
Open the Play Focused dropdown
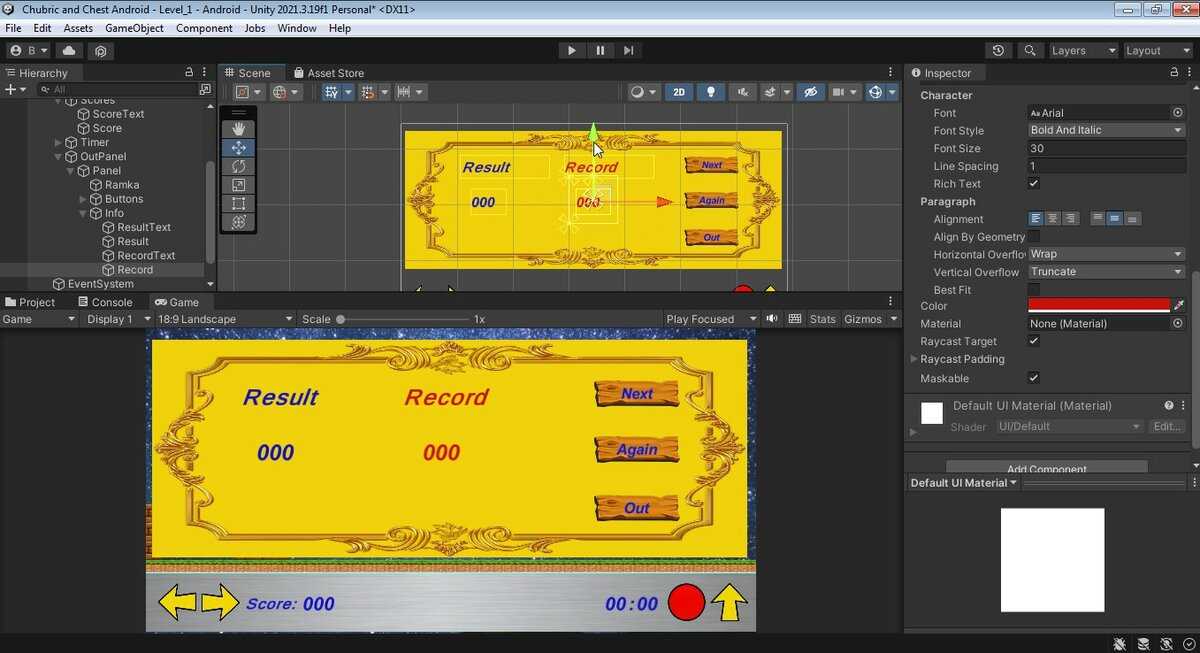pos(711,319)
